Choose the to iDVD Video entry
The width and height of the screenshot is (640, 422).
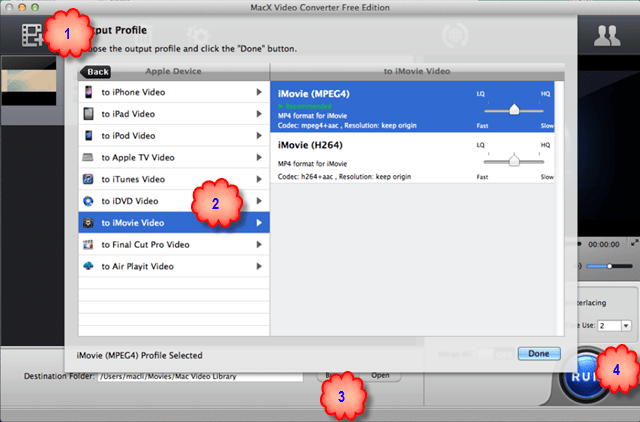[174, 201]
